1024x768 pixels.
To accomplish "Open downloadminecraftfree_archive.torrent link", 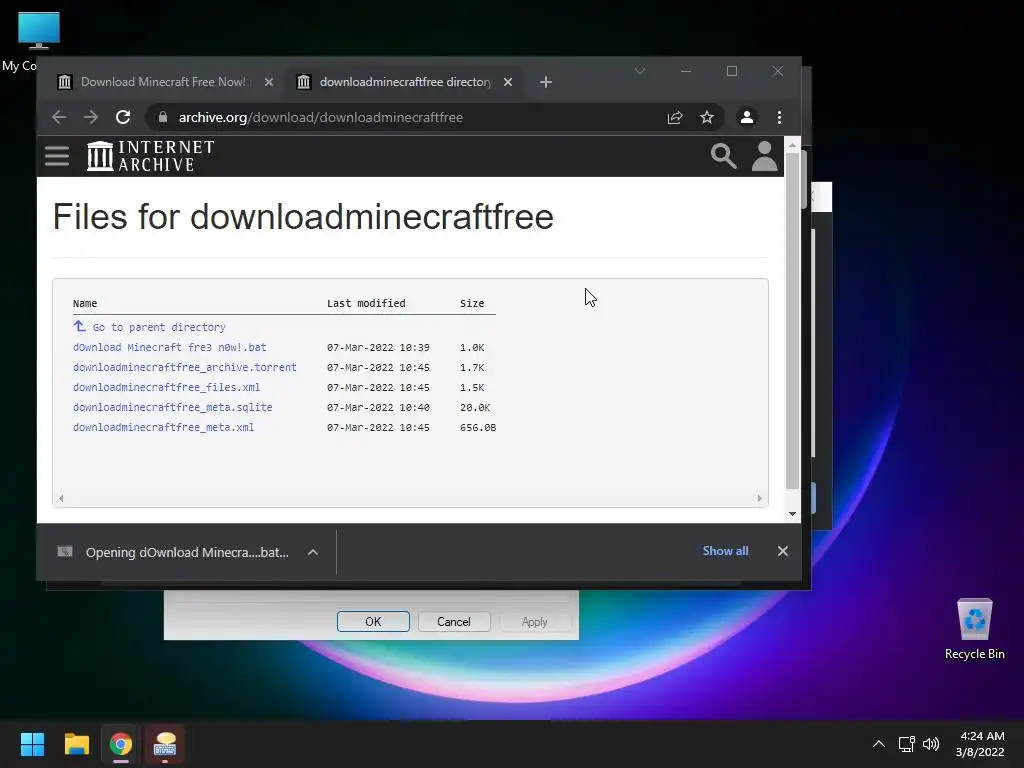I will click(185, 368).
